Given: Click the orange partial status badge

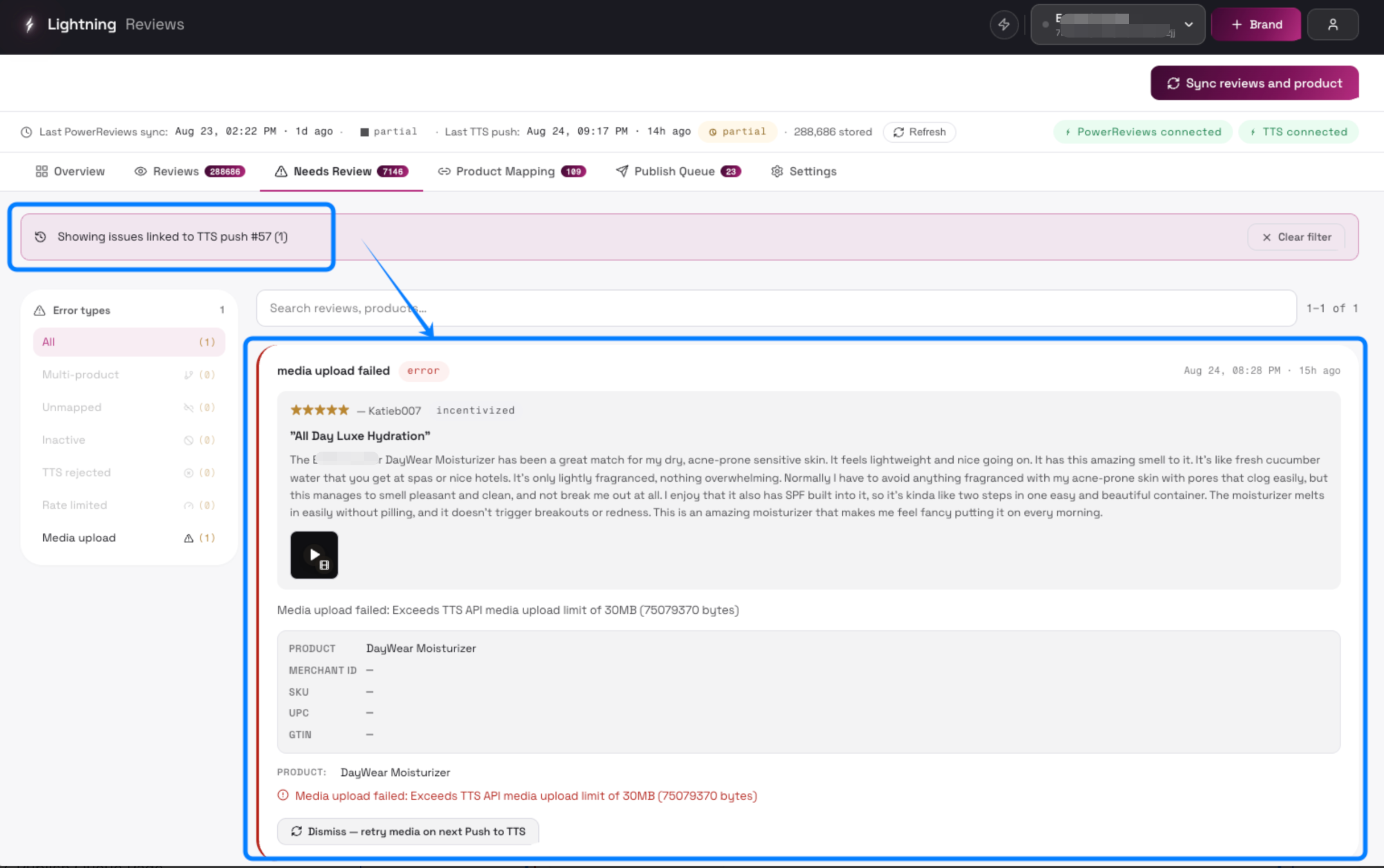Looking at the screenshot, I should pyautogui.click(x=738, y=131).
